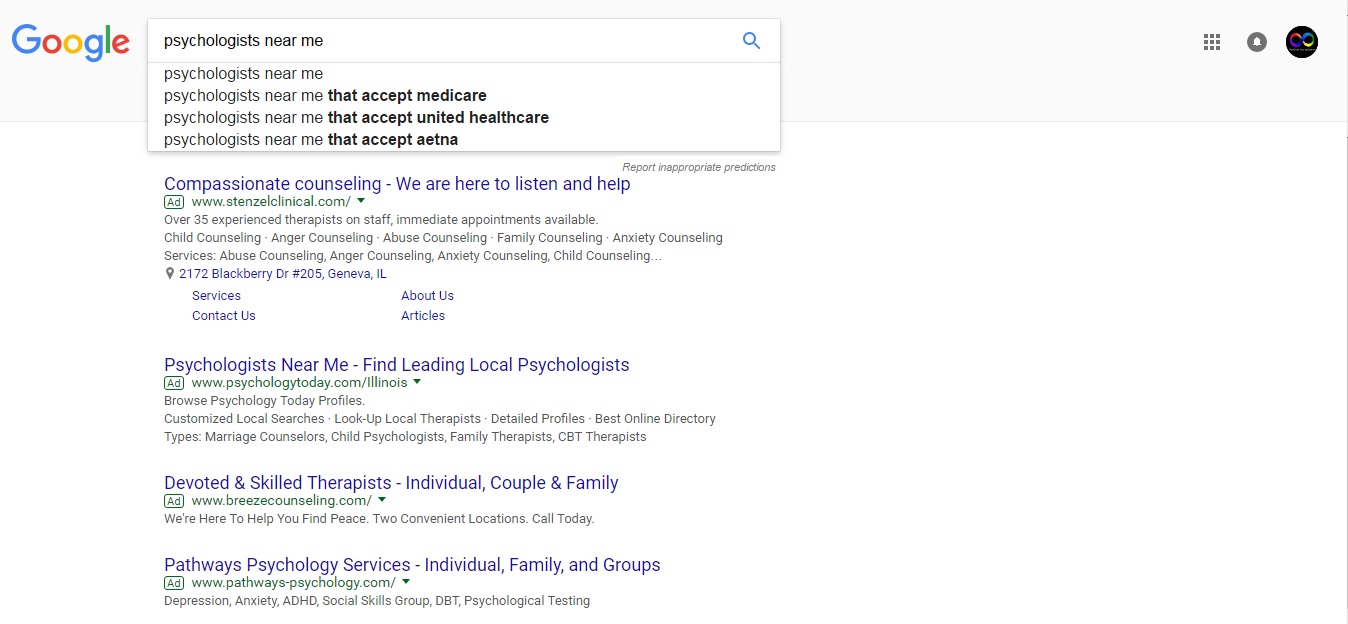Click the Ad badge for psychologytoday.com

[174, 383]
